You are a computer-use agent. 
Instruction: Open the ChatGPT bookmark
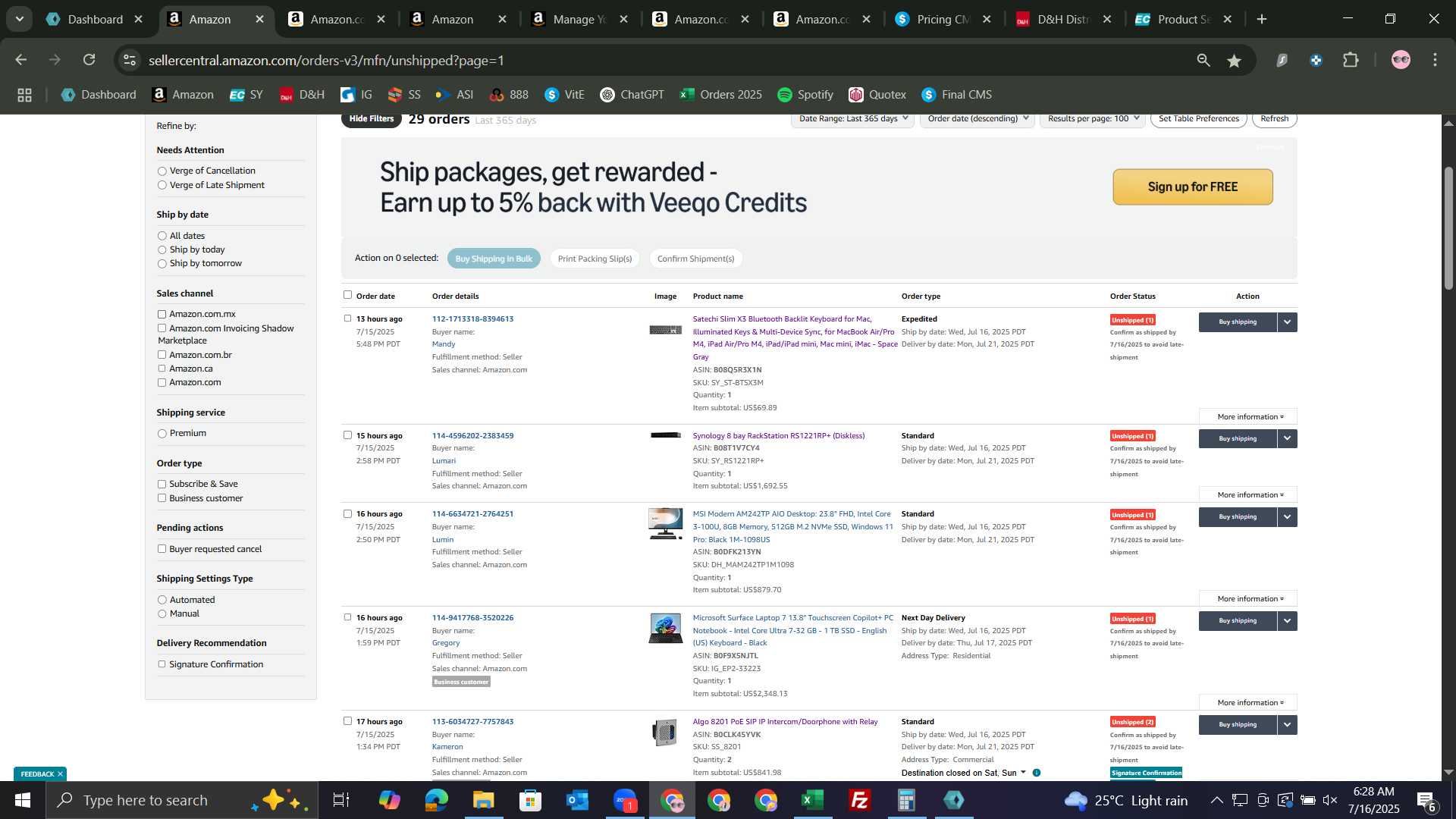(x=632, y=95)
